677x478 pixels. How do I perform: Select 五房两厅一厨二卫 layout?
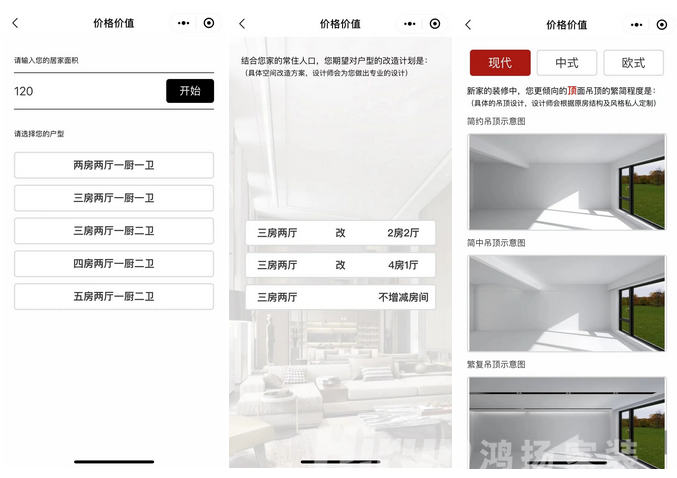click(x=114, y=296)
